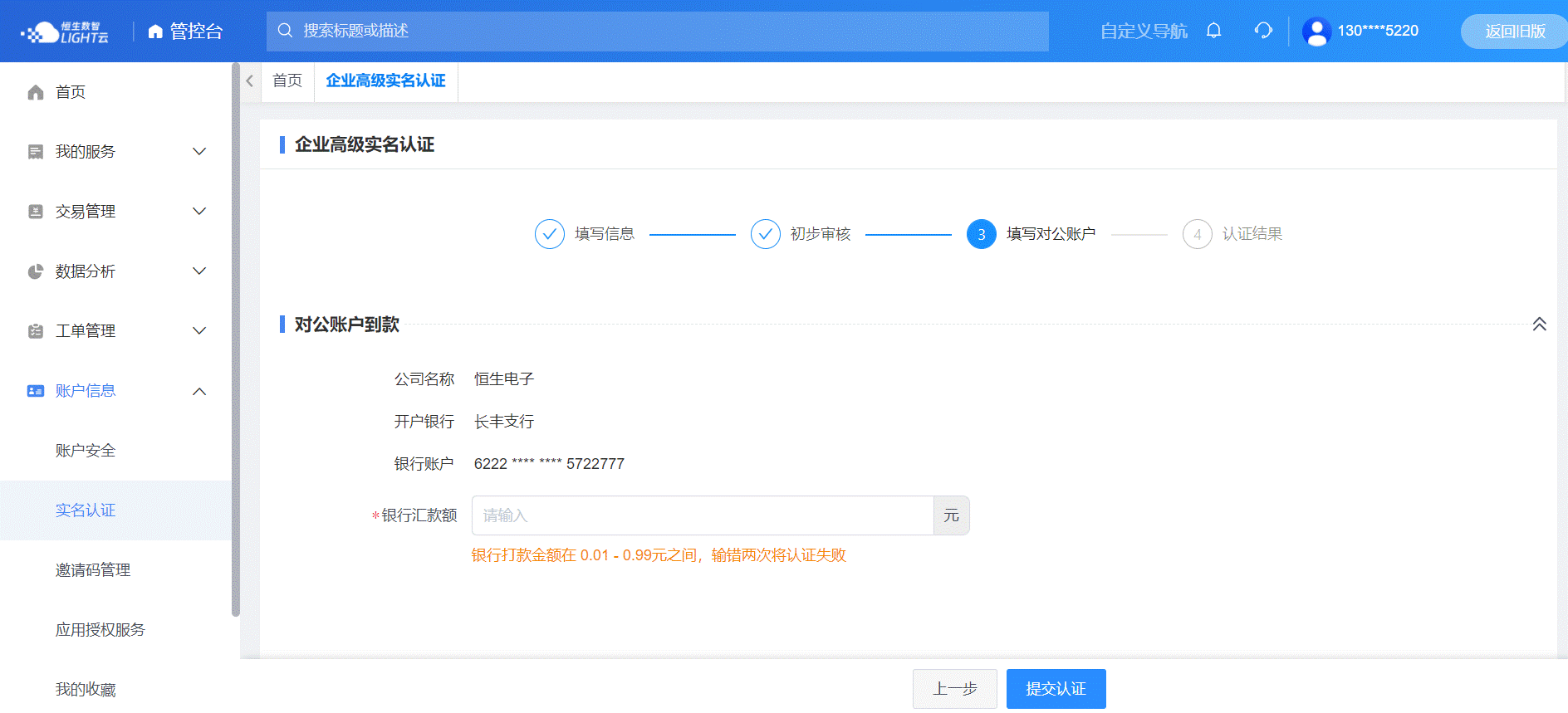
Task: Collapse tab bar with left arrow
Action: (x=250, y=81)
